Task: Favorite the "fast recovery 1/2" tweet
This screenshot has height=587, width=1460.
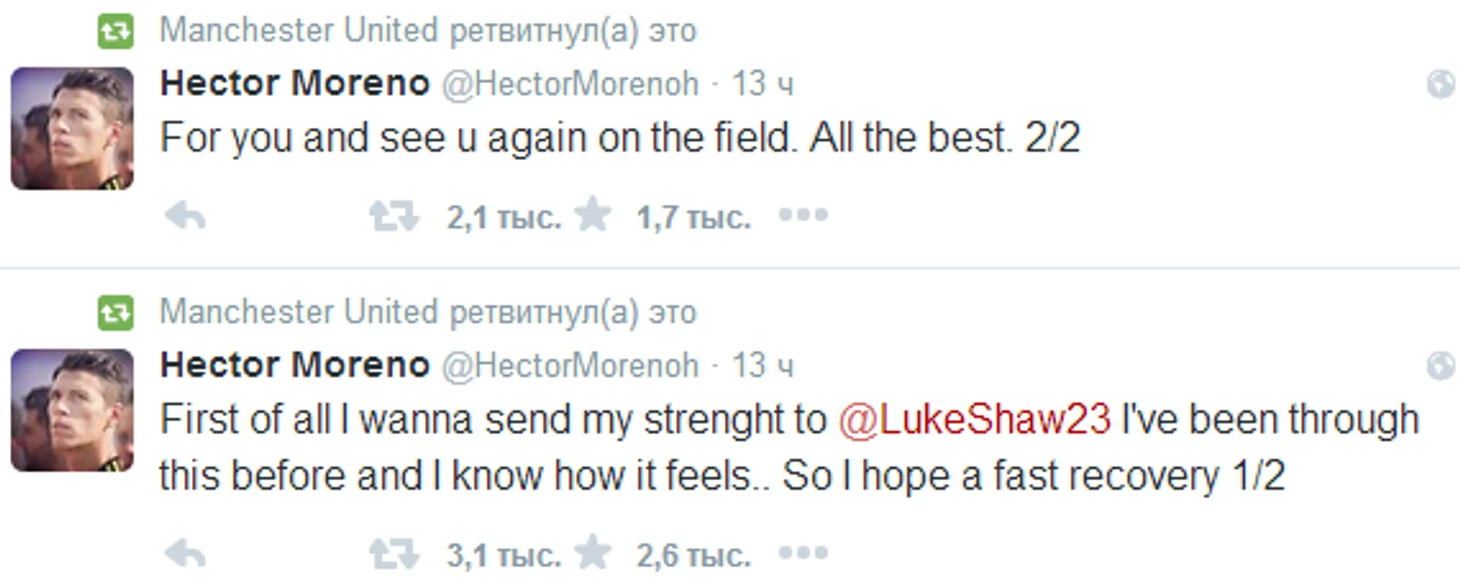Action: pyautogui.click(x=594, y=554)
